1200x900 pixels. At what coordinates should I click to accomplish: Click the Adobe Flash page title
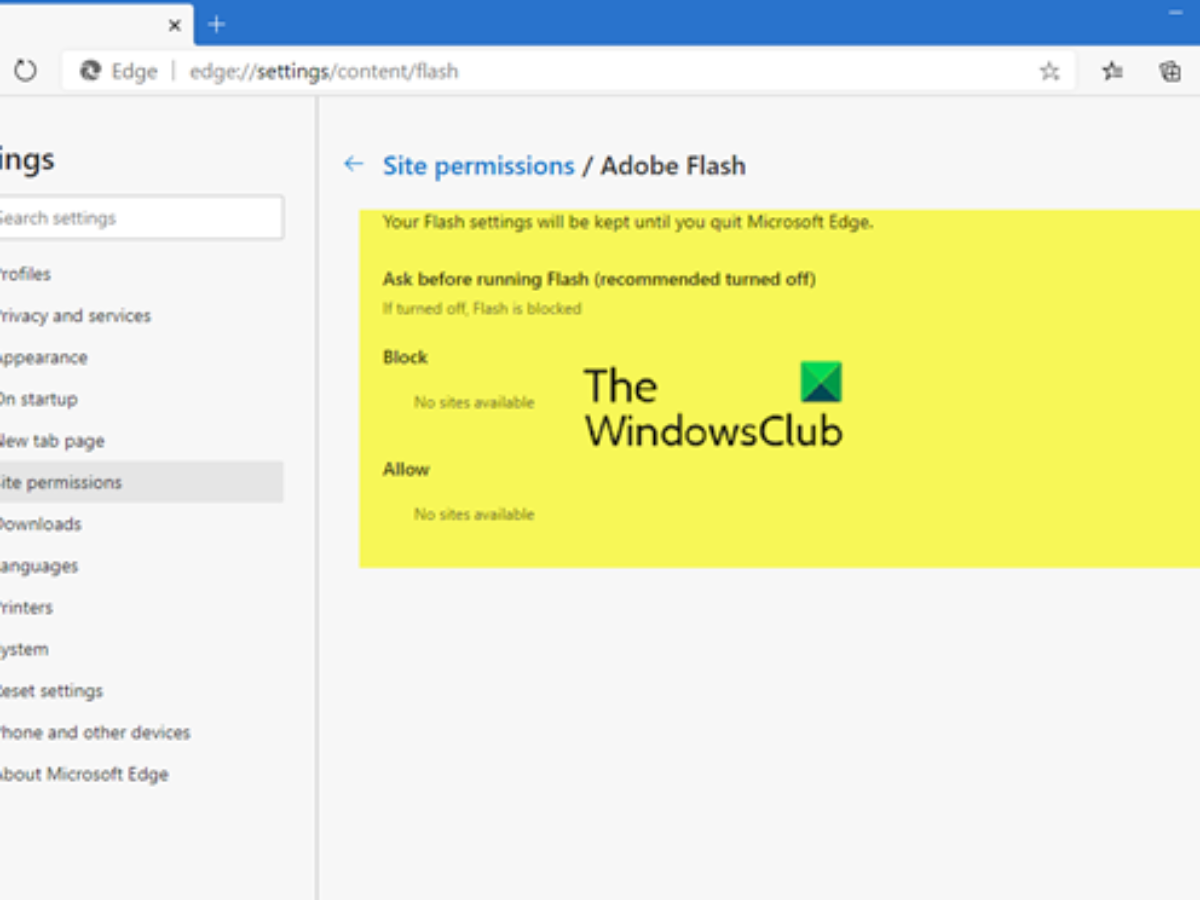click(x=673, y=166)
